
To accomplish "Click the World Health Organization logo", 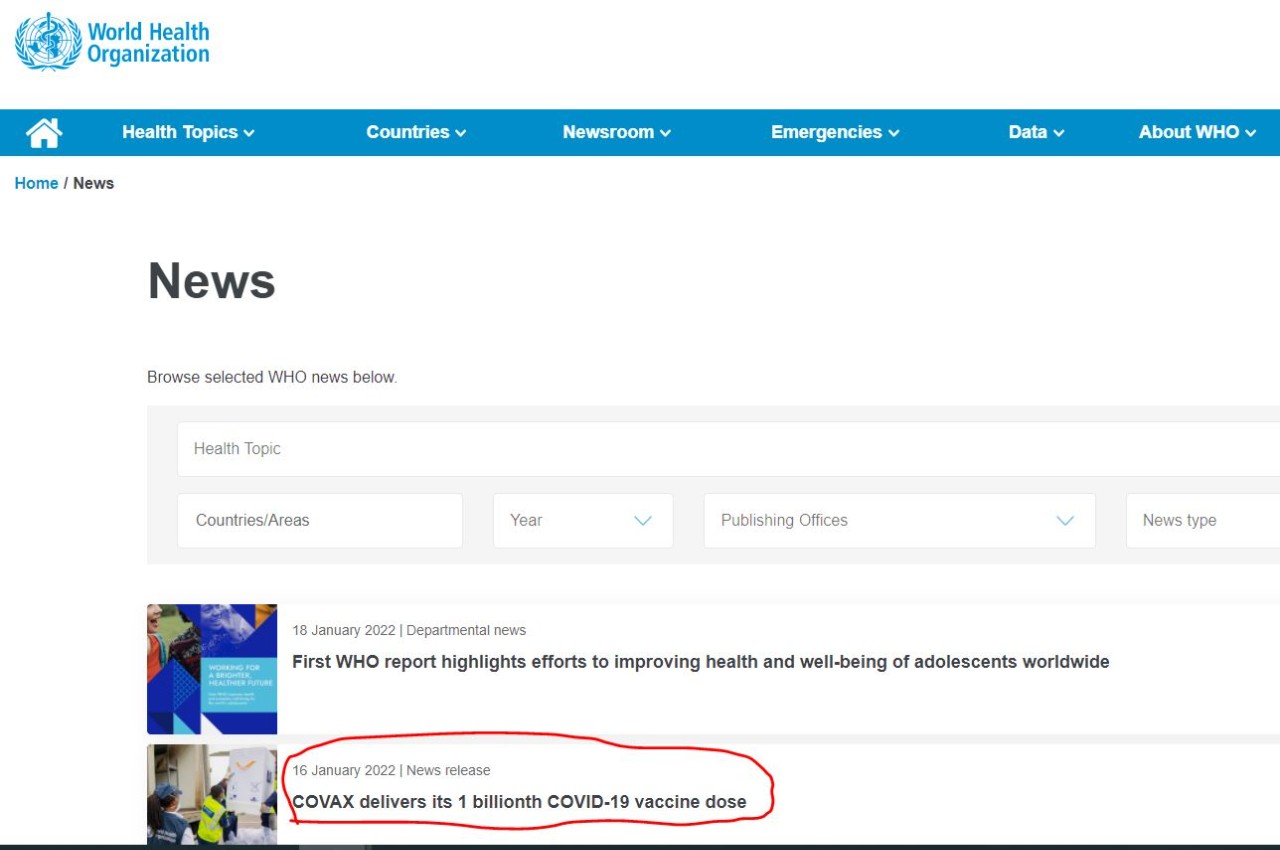I will click(x=112, y=42).
